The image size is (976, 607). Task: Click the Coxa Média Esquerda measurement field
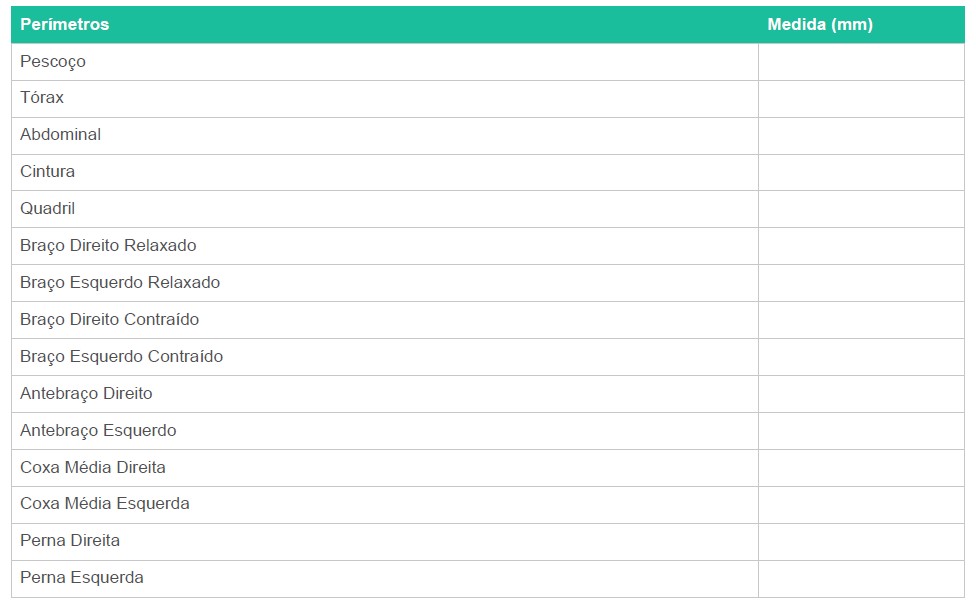click(x=861, y=505)
